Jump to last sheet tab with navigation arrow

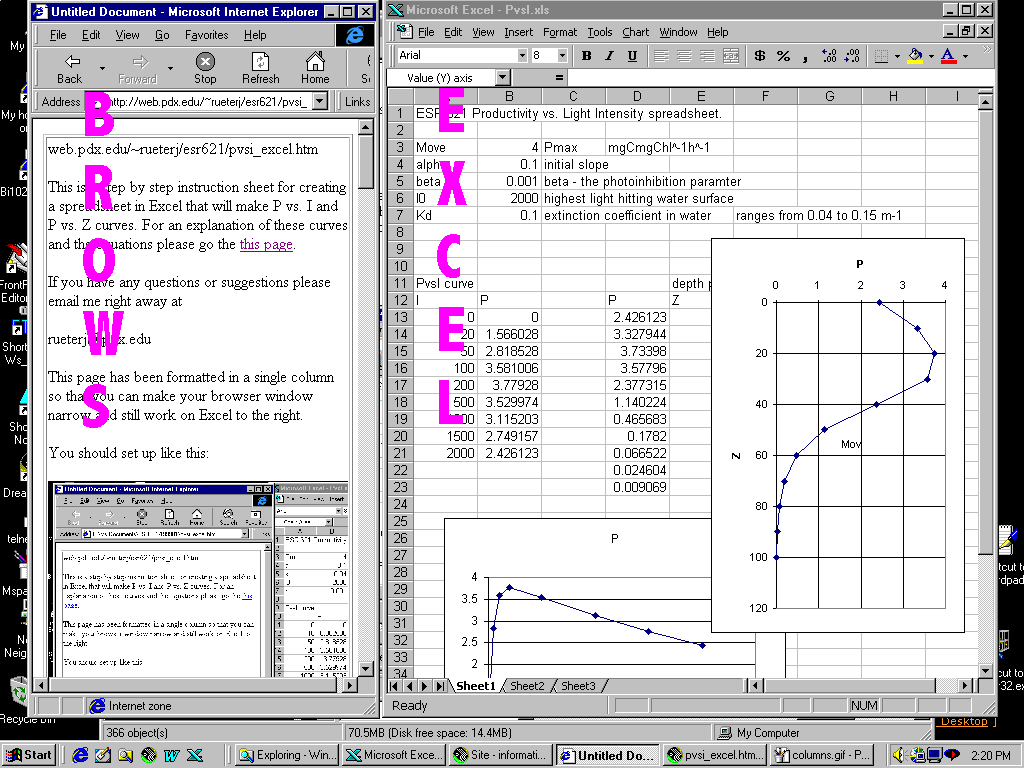click(440, 686)
